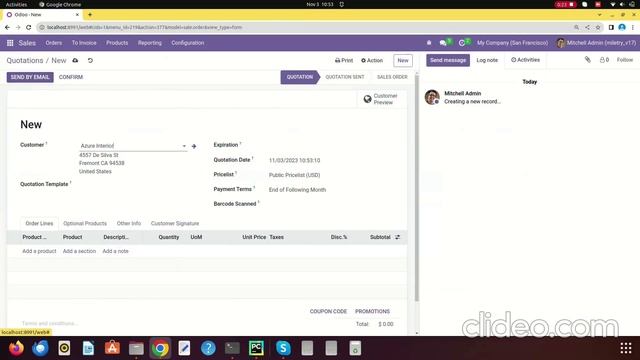Image resolution: width=640 pixels, height=360 pixels.
Task: Open Thunderbird from the dock
Action: (x=40, y=348)
